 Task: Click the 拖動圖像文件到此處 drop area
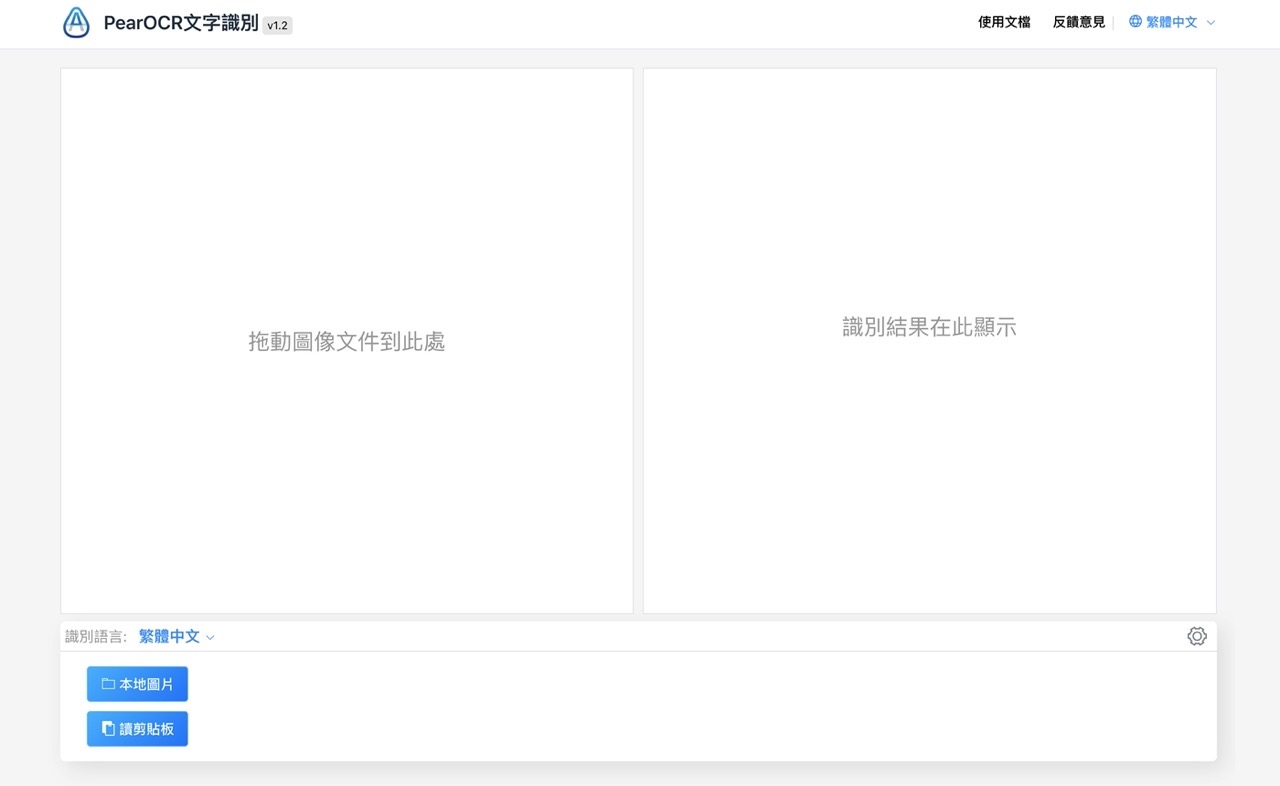[347, 341]
